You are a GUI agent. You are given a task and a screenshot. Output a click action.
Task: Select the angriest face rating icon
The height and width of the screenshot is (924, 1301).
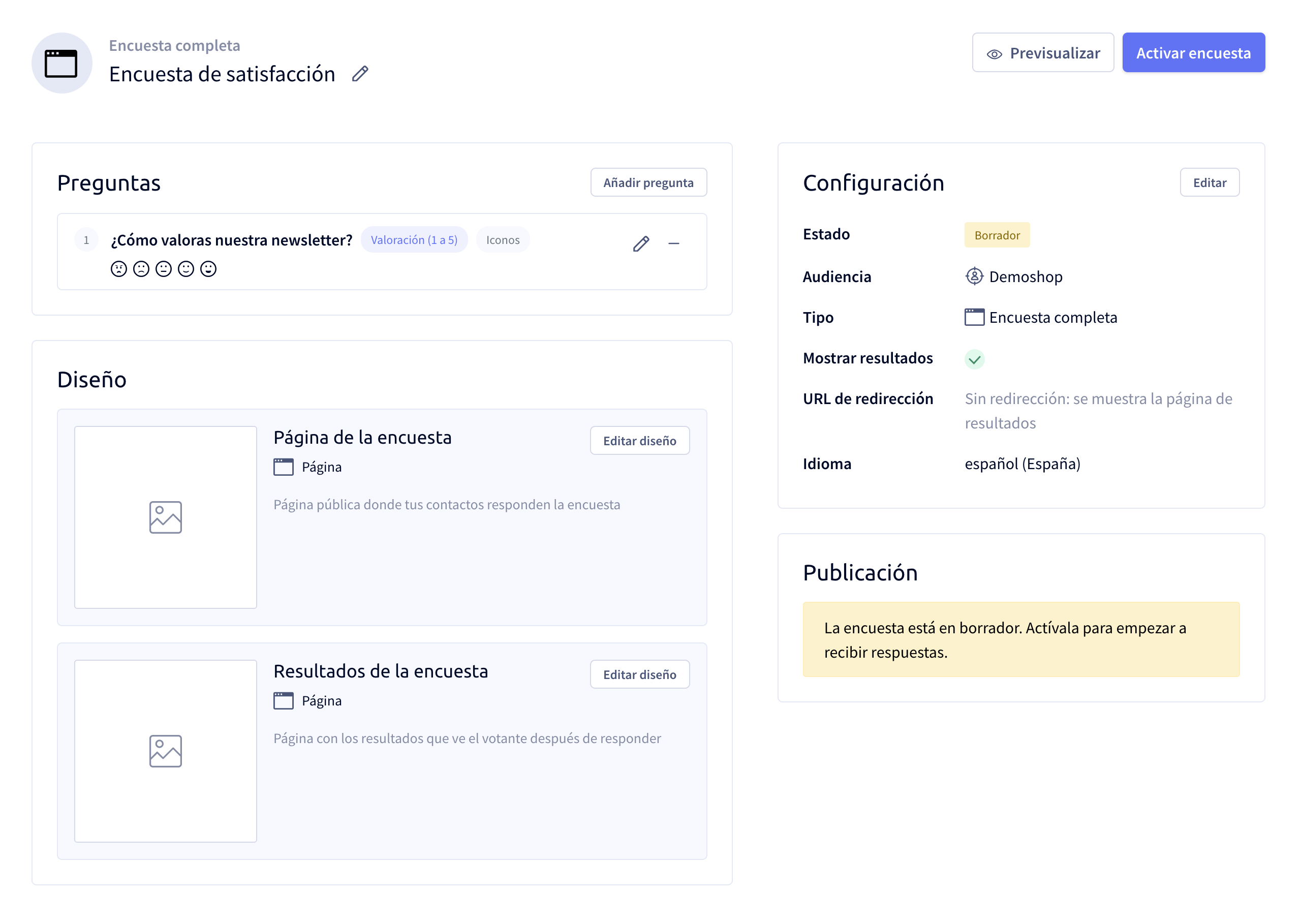click(118, 268)
